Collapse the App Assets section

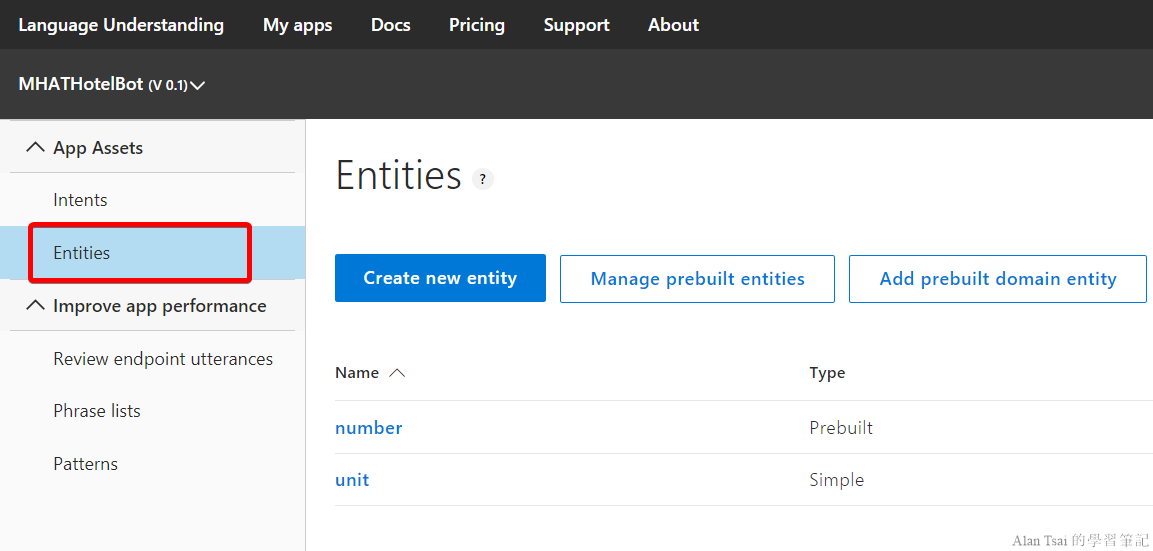tap(36, 148)
